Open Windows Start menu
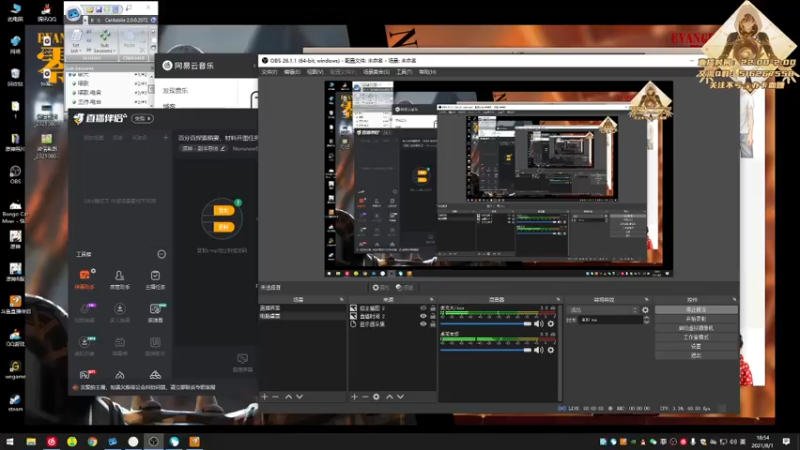Viewport: 800px width, 450px height. 10,441
